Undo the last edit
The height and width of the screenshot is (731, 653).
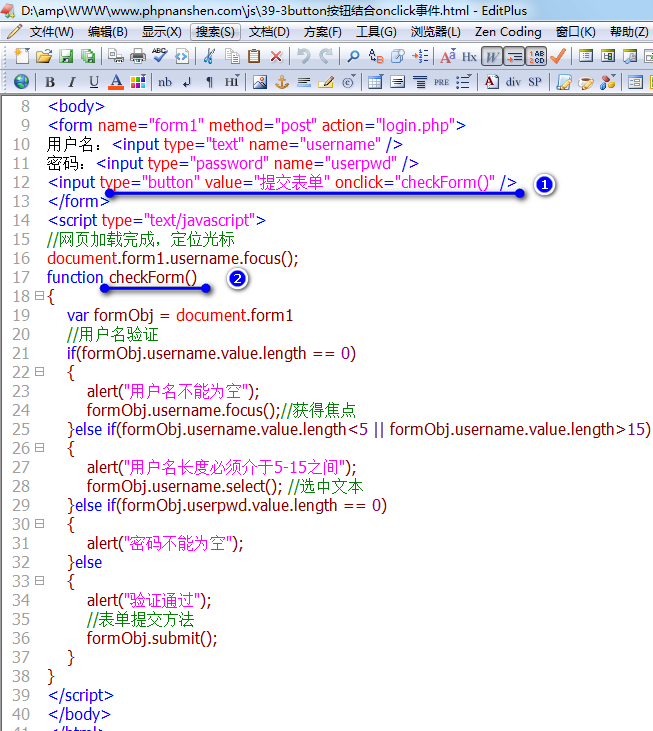(303, 56)
